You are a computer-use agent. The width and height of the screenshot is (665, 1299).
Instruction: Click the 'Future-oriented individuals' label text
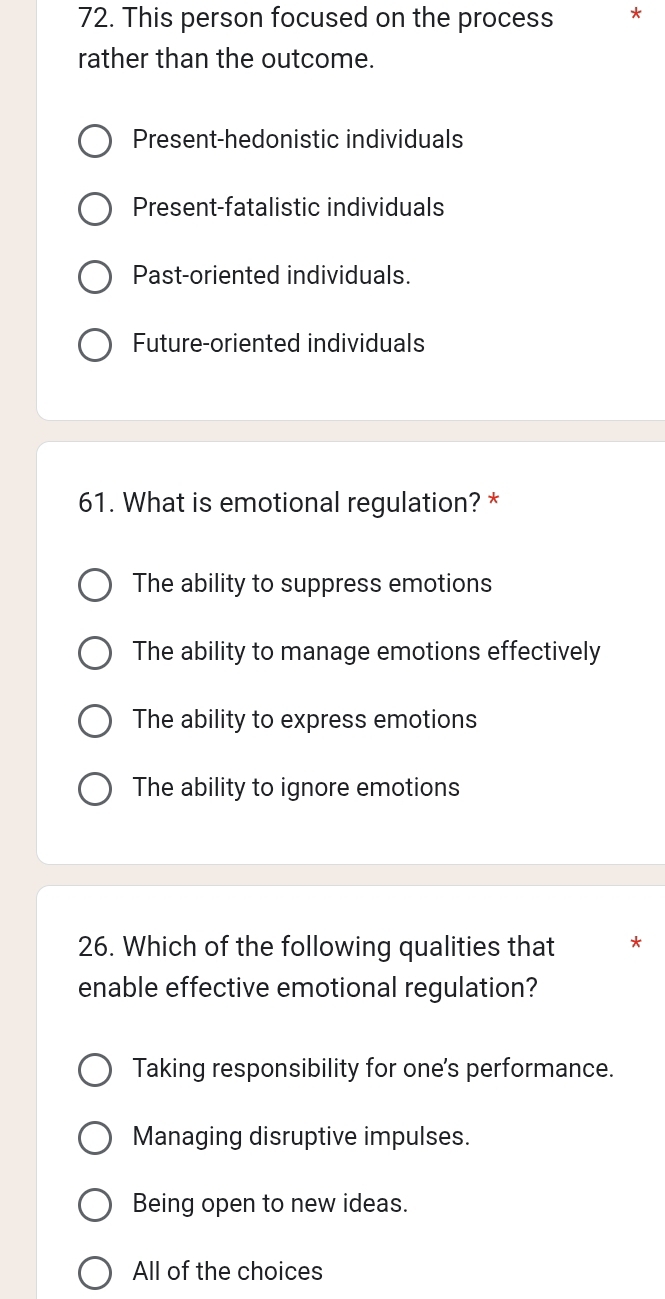click(278, 344)
